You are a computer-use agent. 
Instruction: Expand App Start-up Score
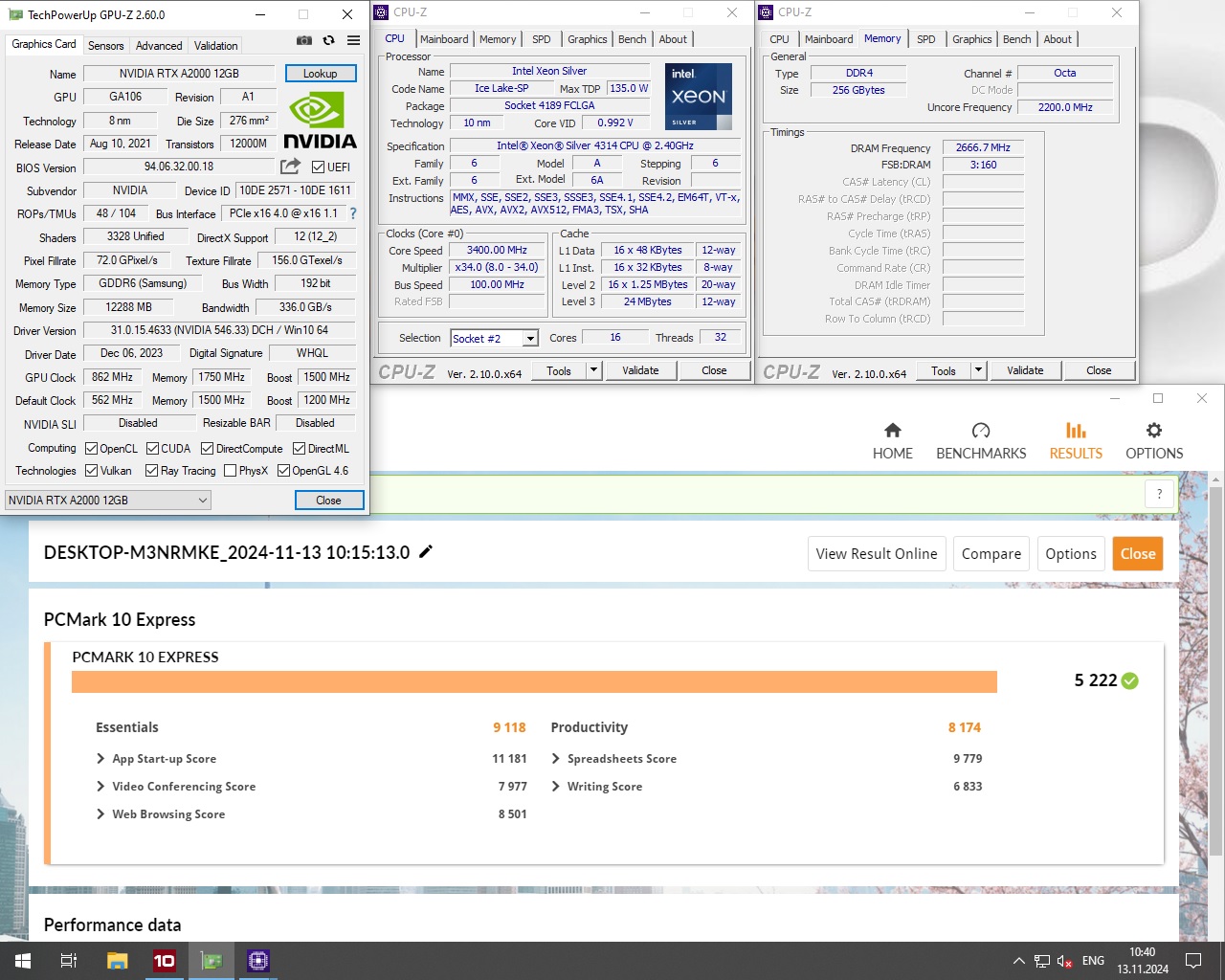101,759
